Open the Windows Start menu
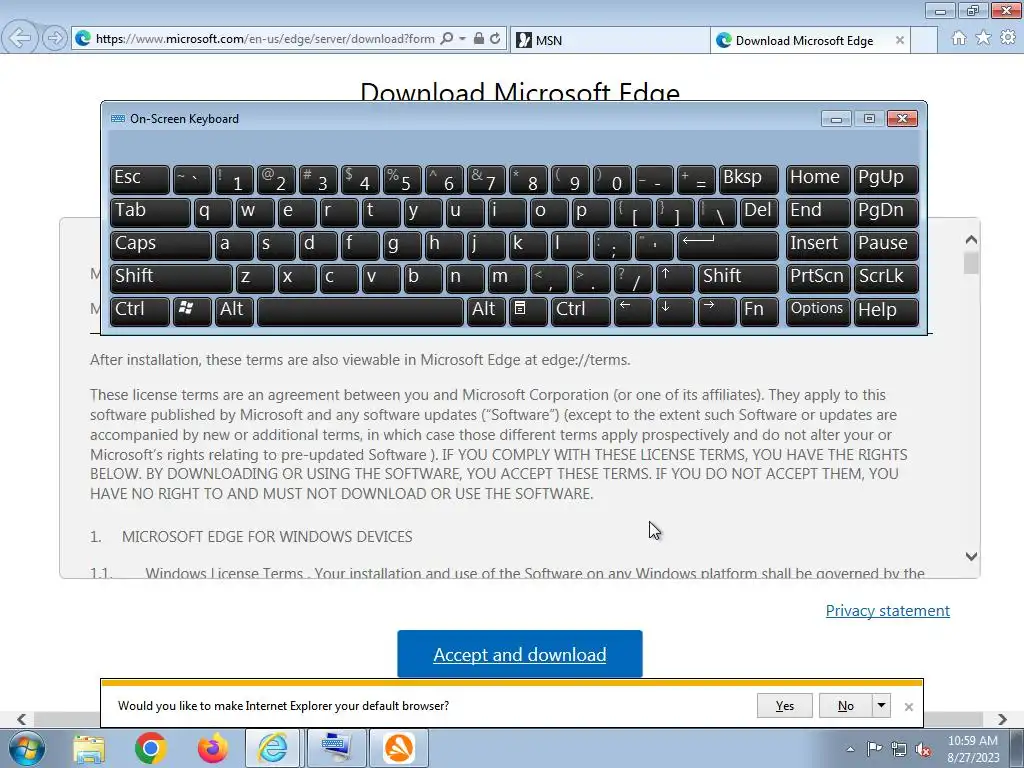1024x768 pixels. click(x=26, y=748)
